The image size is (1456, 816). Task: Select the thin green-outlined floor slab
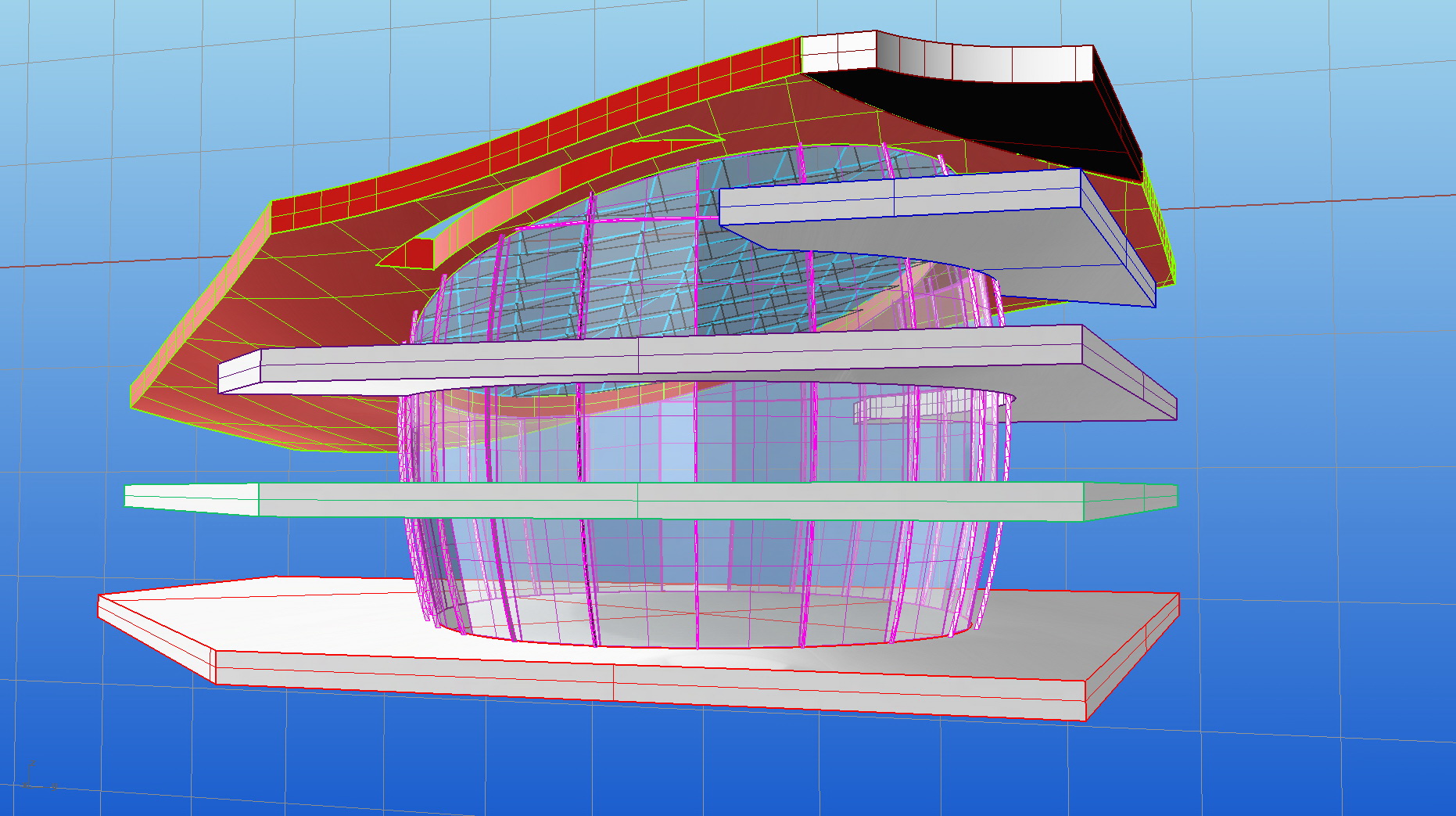[x=649, y=501]
